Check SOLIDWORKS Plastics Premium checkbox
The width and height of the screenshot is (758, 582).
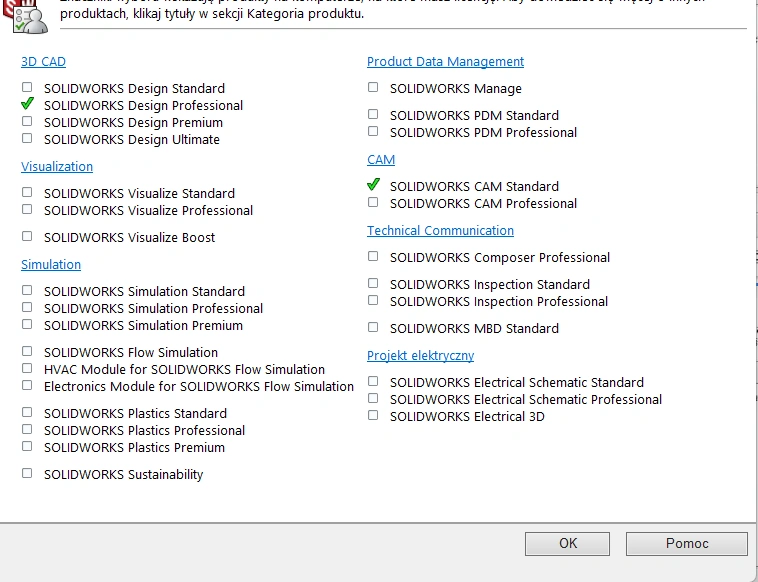[x=27, y=446]
